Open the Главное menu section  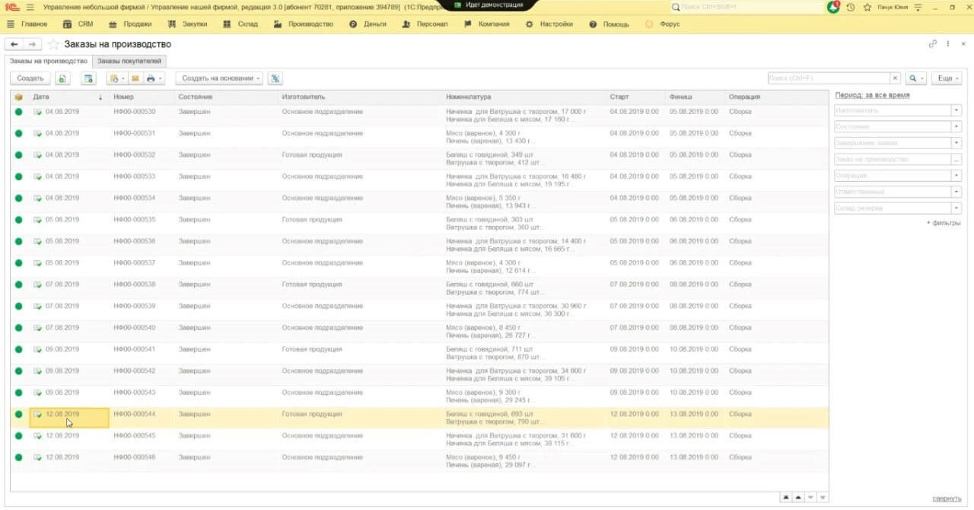(x=27, y=24)
